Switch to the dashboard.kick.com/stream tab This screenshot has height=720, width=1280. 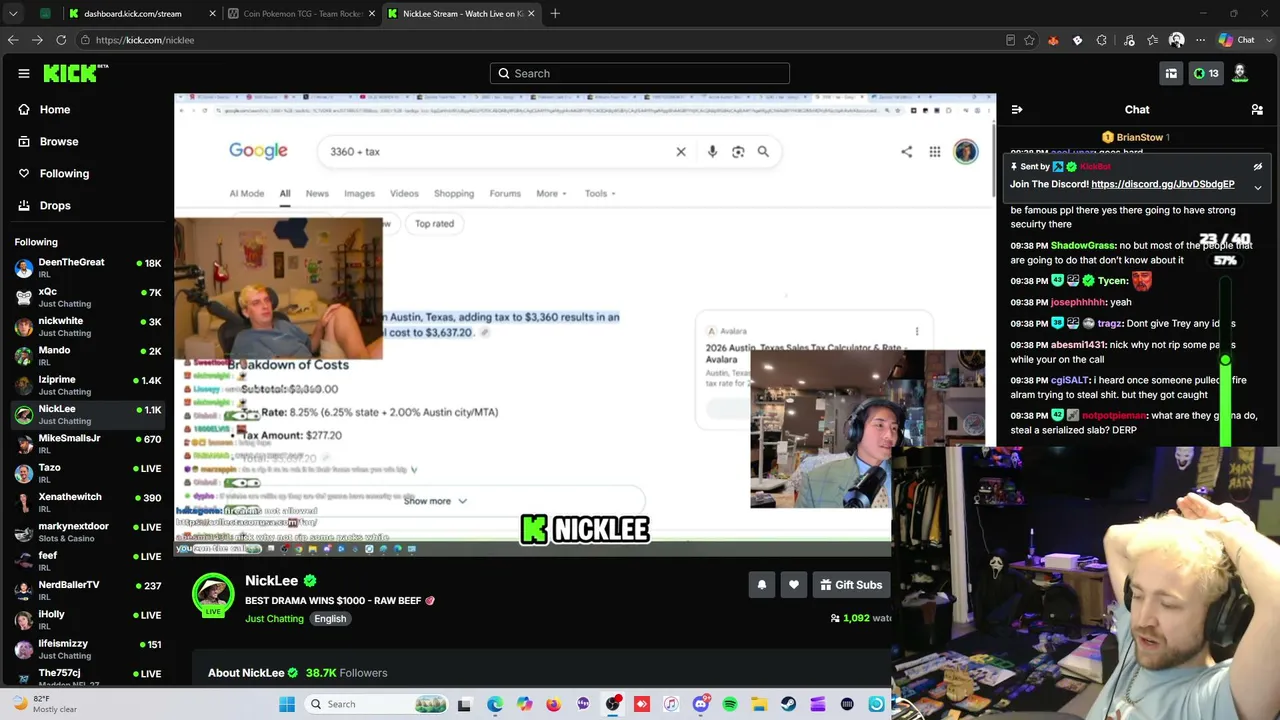tap(142, 14)
